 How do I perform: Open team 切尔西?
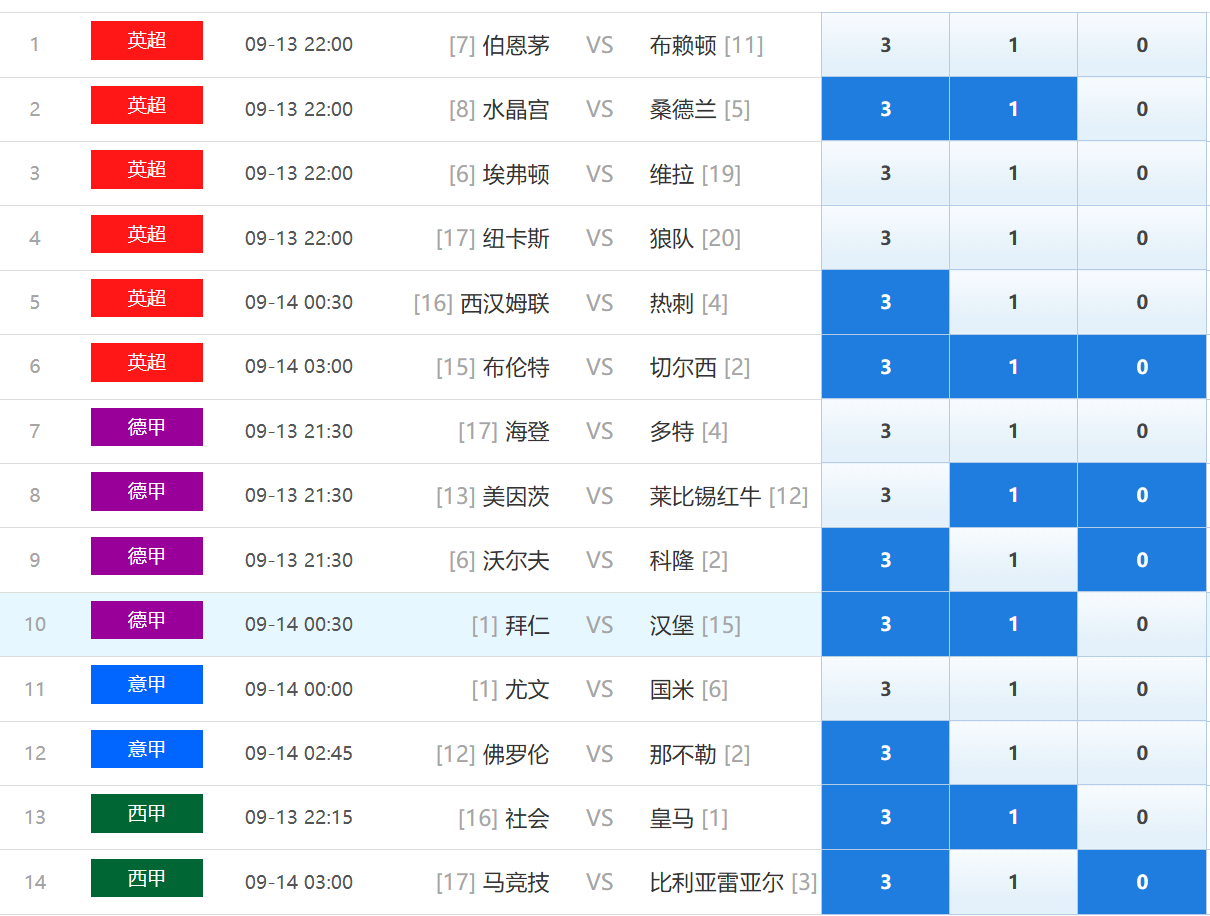[683, 367]
